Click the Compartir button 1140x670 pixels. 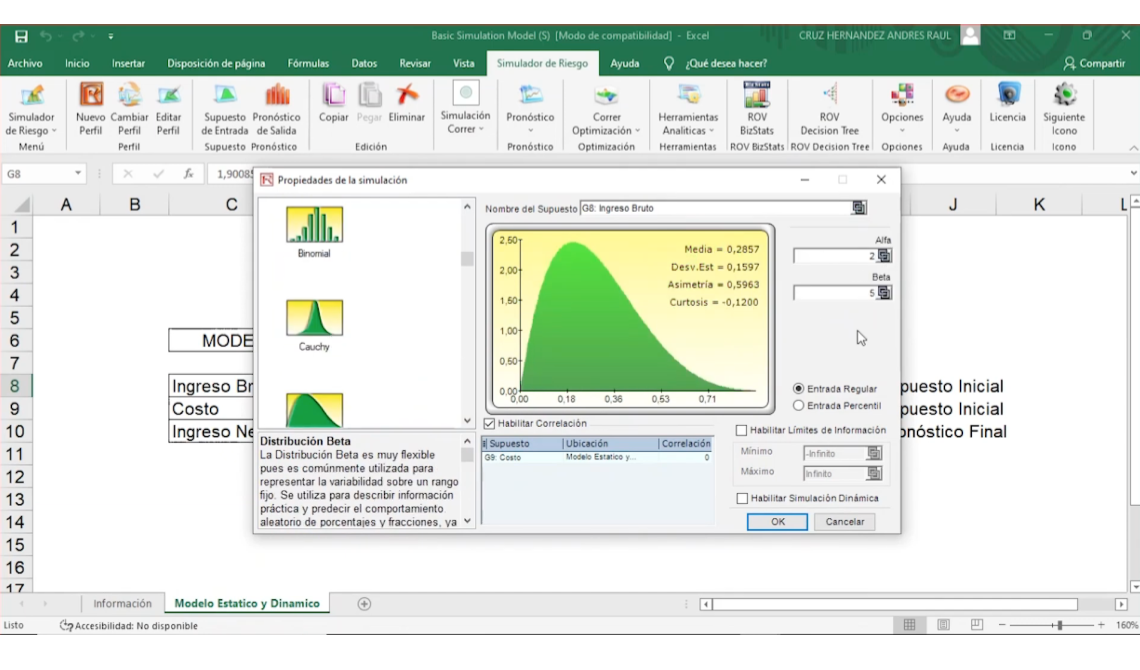[x=1093, y=63]
